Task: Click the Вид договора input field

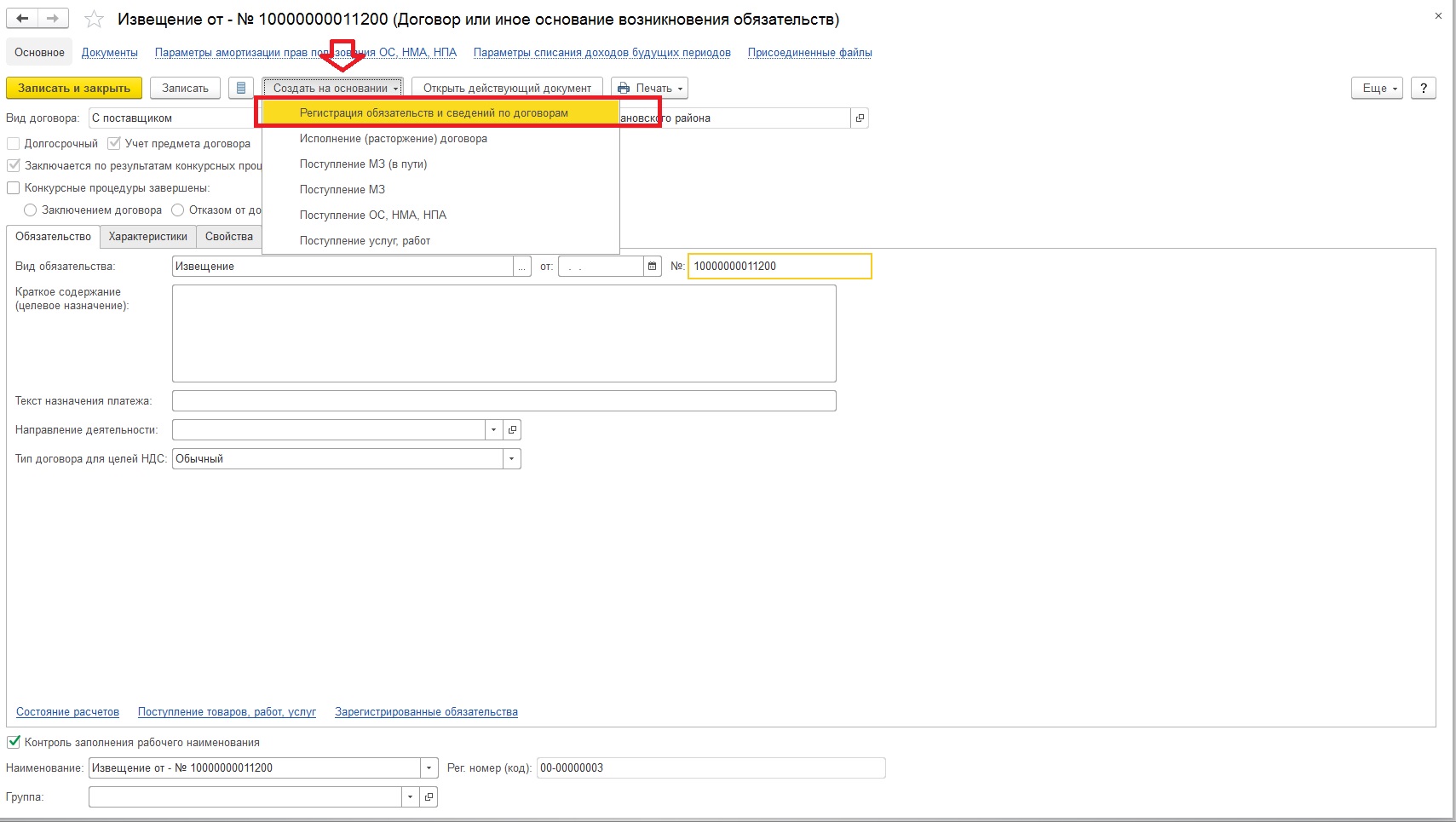Action: point(175,118)
